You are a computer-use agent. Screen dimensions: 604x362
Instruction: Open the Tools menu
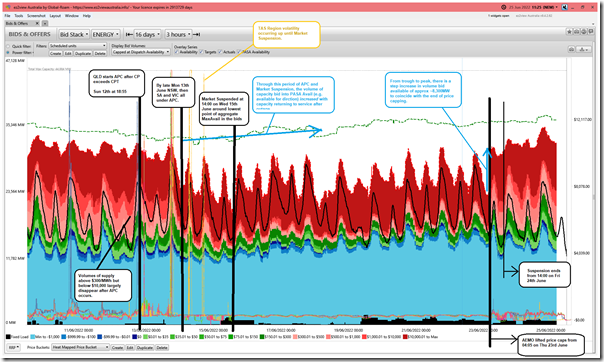pyautogui.click(x=19, y=16)
